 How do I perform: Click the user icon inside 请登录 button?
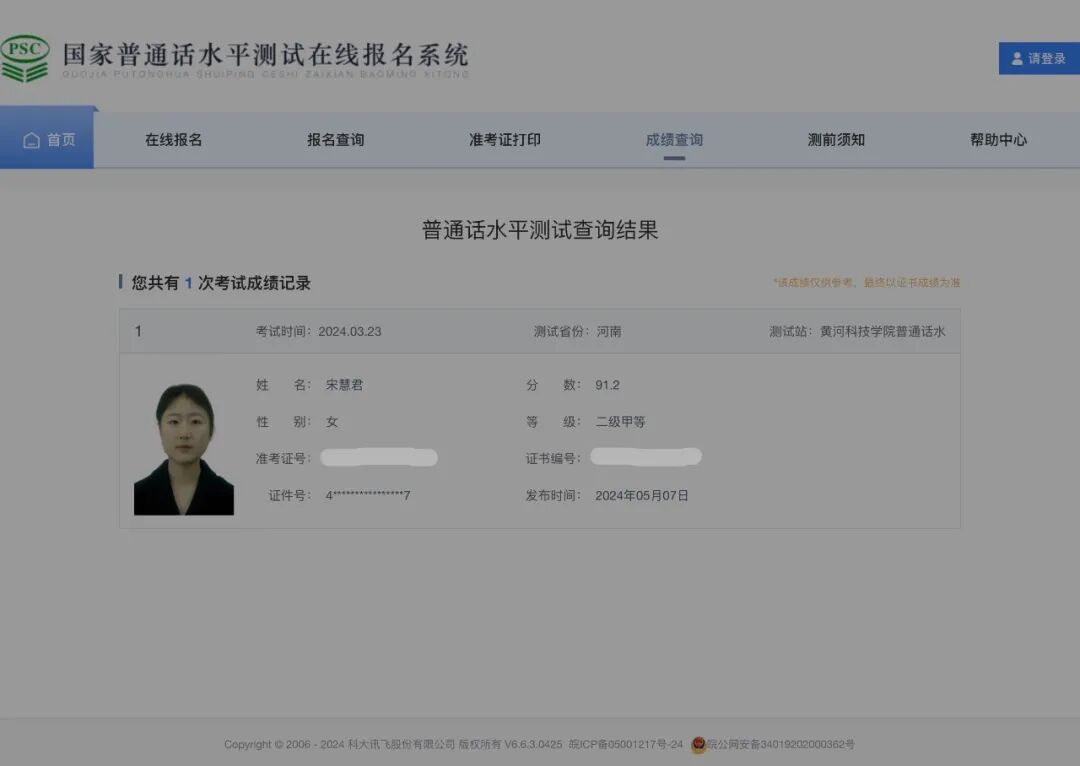coord(1017,58)
